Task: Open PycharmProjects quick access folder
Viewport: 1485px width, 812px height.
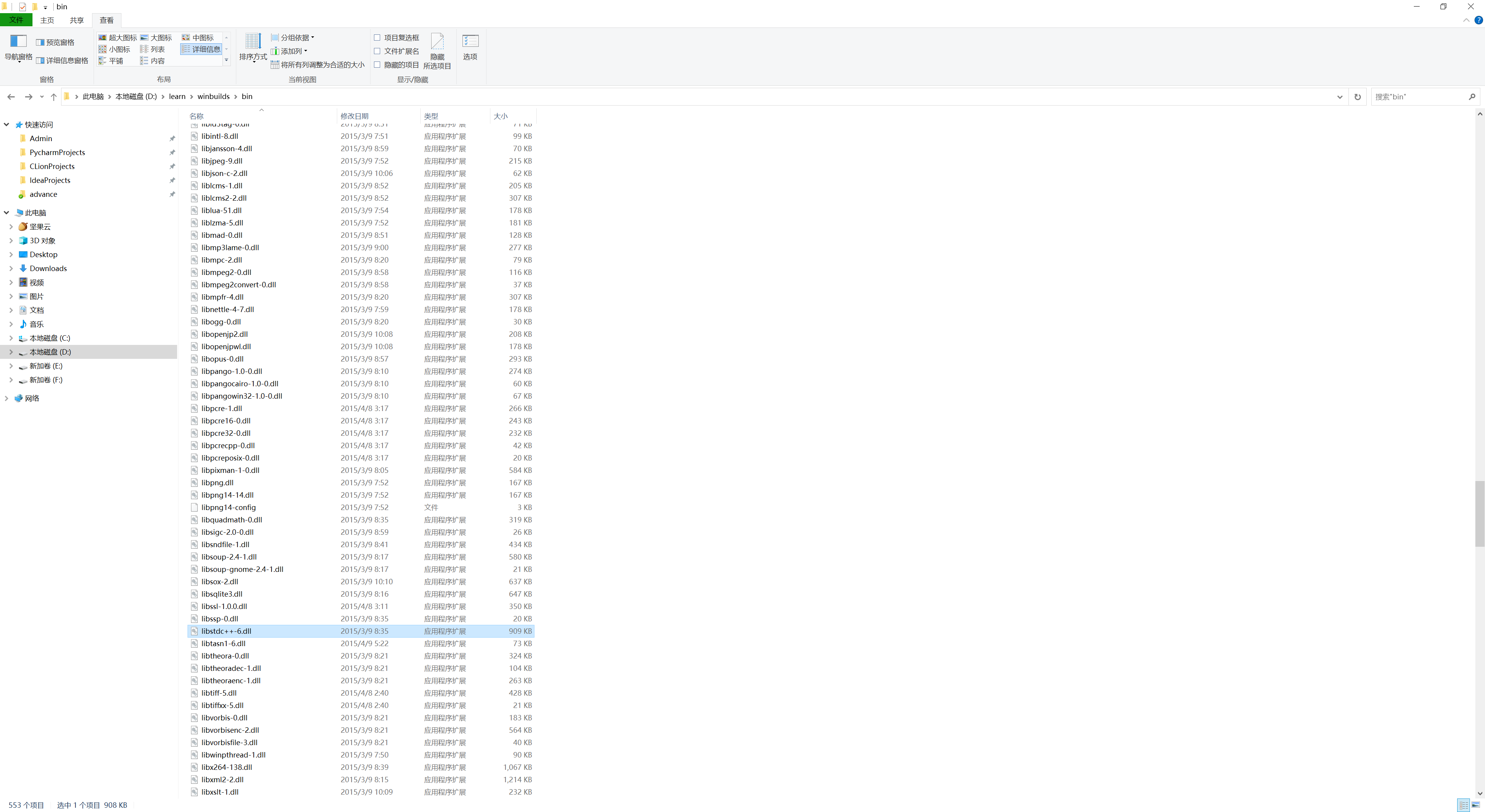Action: click(57, 153)
